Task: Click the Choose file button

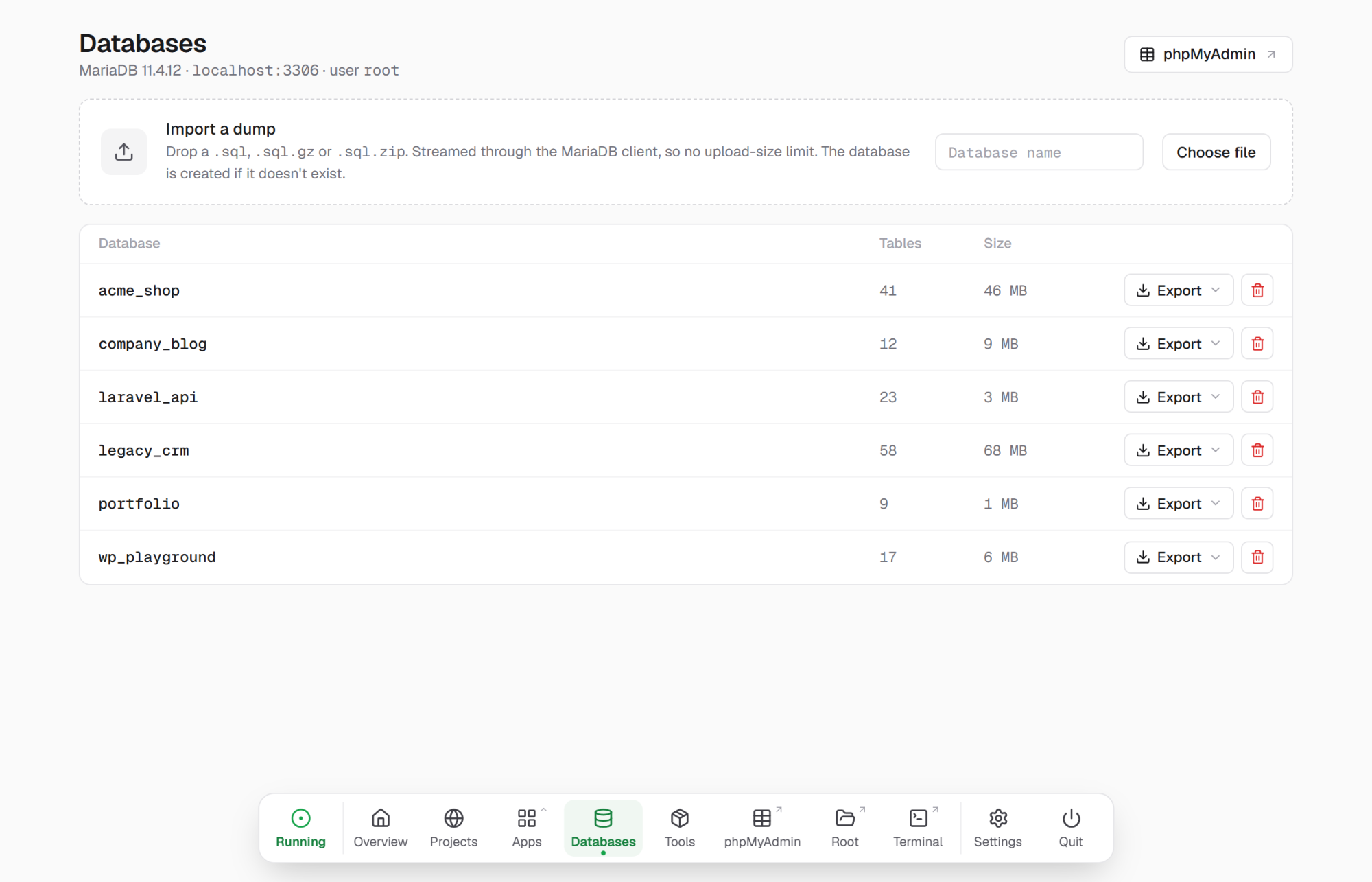Action: tap(1216, 152)
